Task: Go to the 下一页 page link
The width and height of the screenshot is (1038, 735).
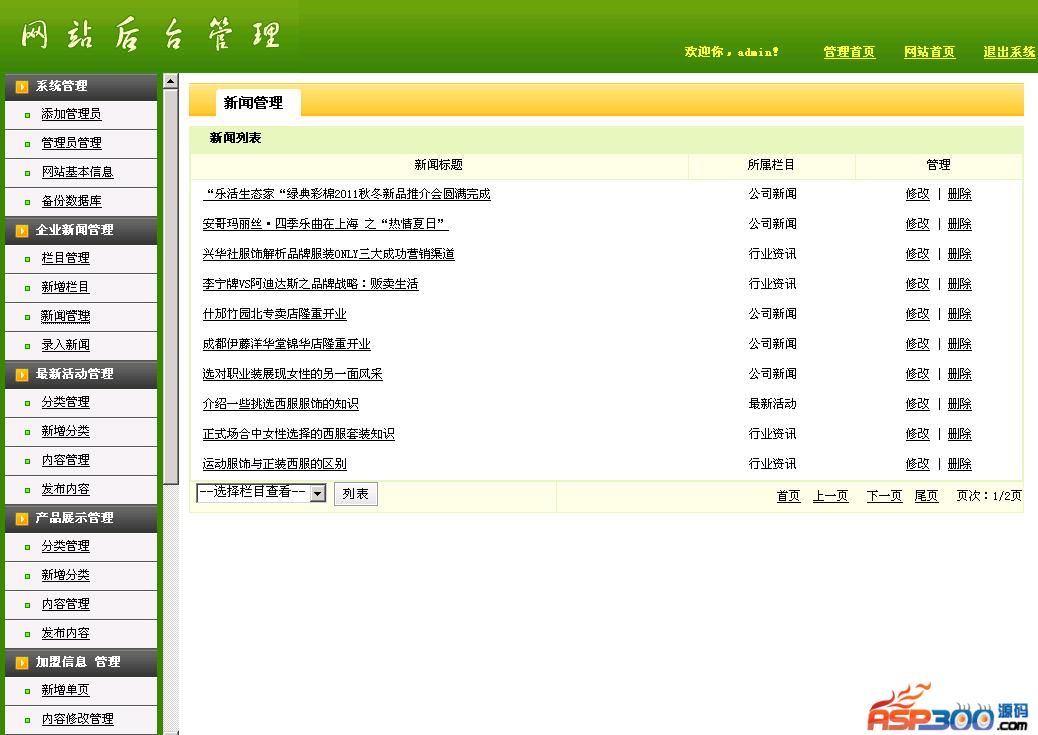Action: (x=884, y=496)
